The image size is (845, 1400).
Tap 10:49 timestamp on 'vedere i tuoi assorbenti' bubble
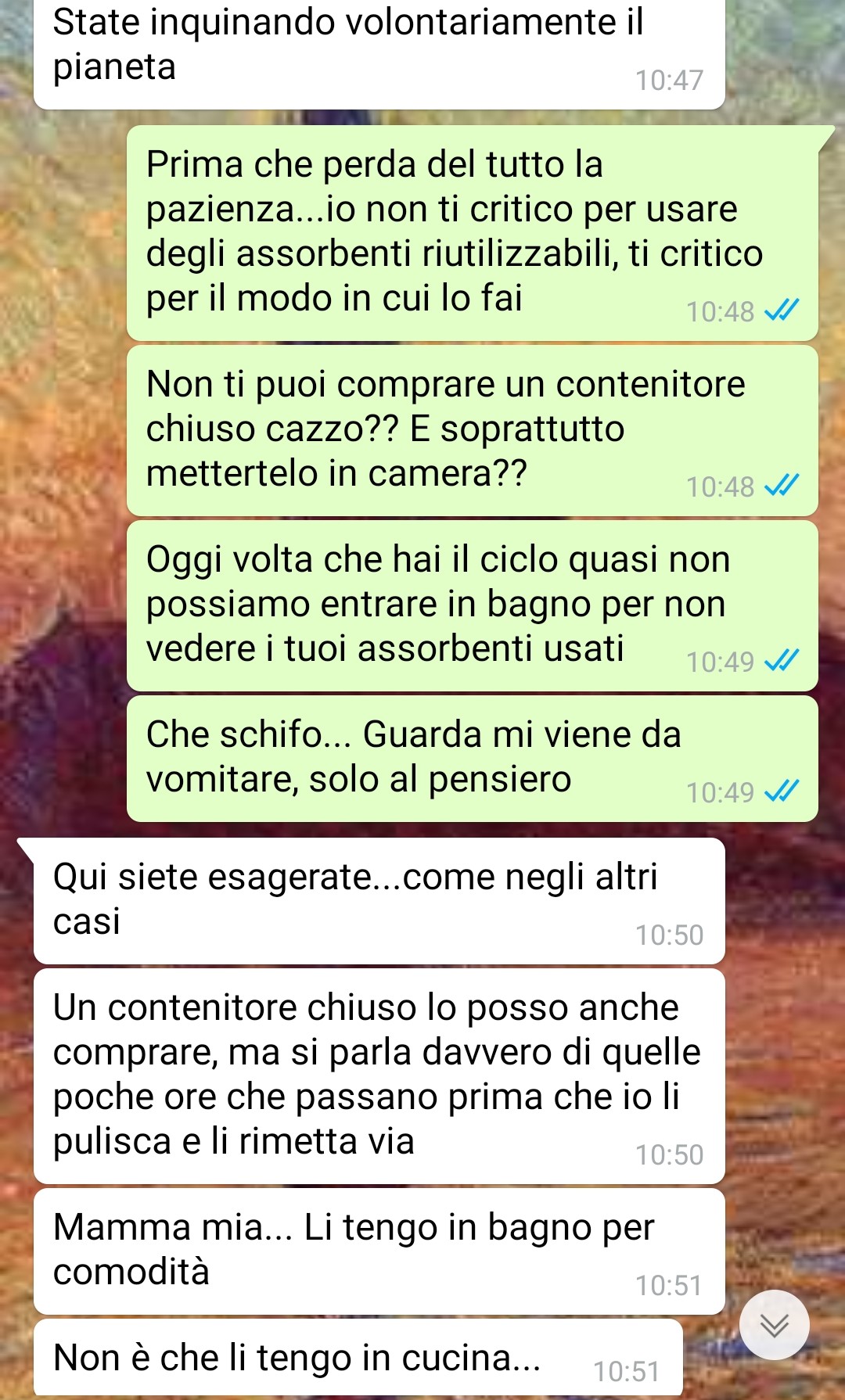click(720, 662)
